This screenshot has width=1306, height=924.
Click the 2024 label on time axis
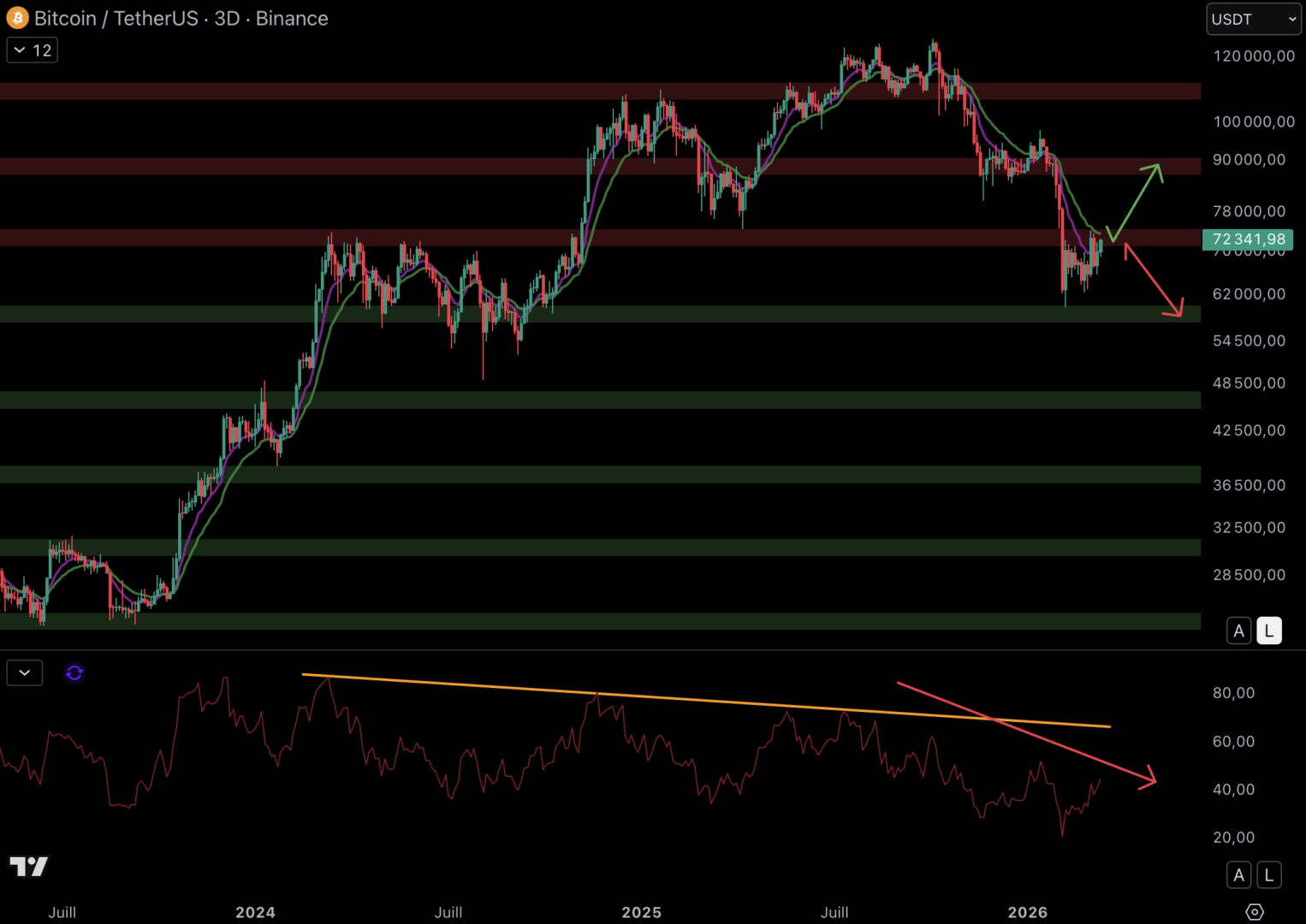coord(255,912)
